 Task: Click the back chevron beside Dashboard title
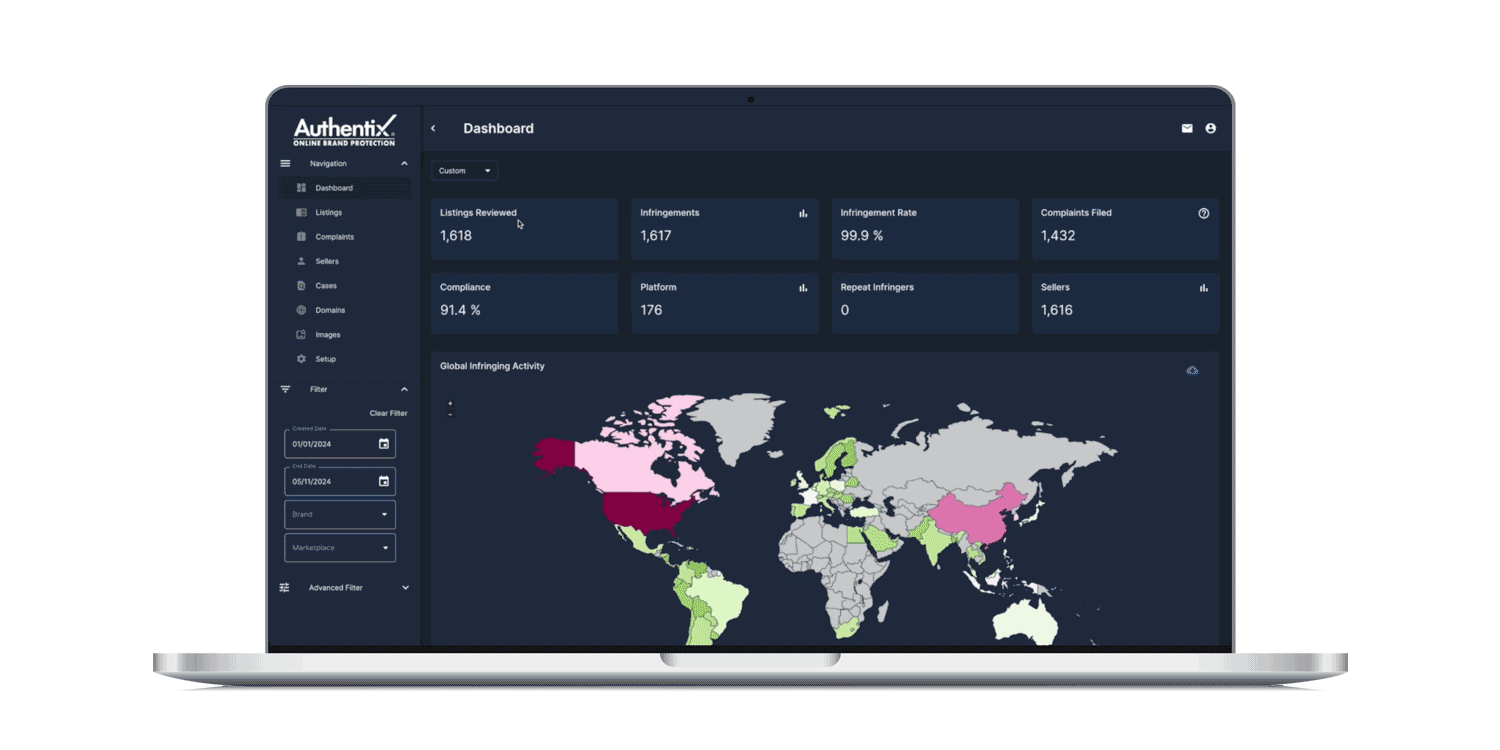tap(433, 128)
